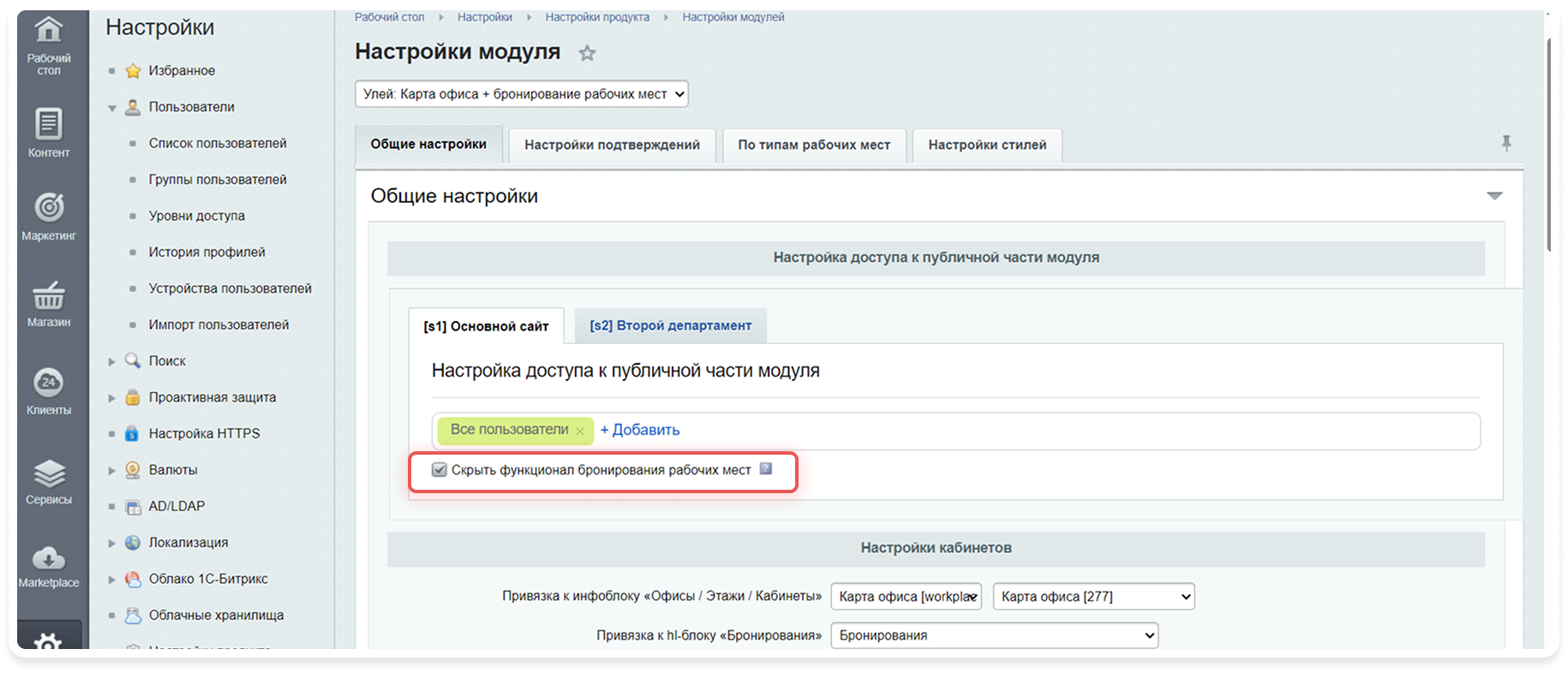The image size is (1568, 673).
Task: Open Уровни доступа in the tree
Action: (197, 216)
